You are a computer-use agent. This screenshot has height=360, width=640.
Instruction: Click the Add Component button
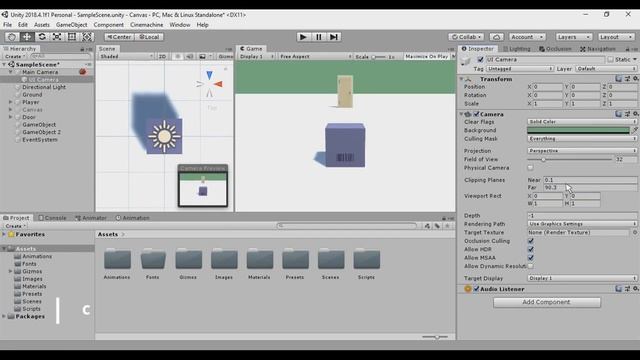coord(547,302)
